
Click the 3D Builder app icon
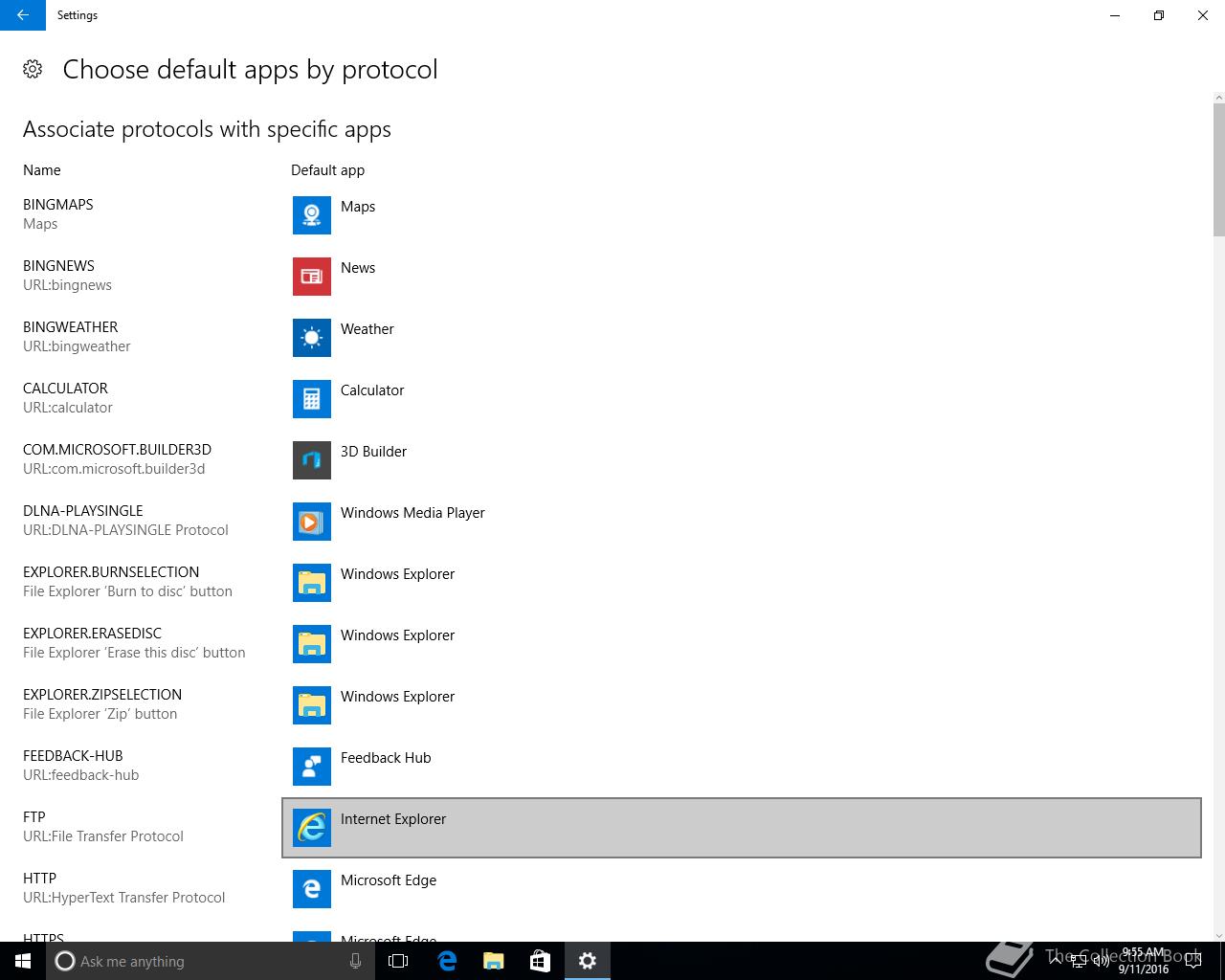312,460
